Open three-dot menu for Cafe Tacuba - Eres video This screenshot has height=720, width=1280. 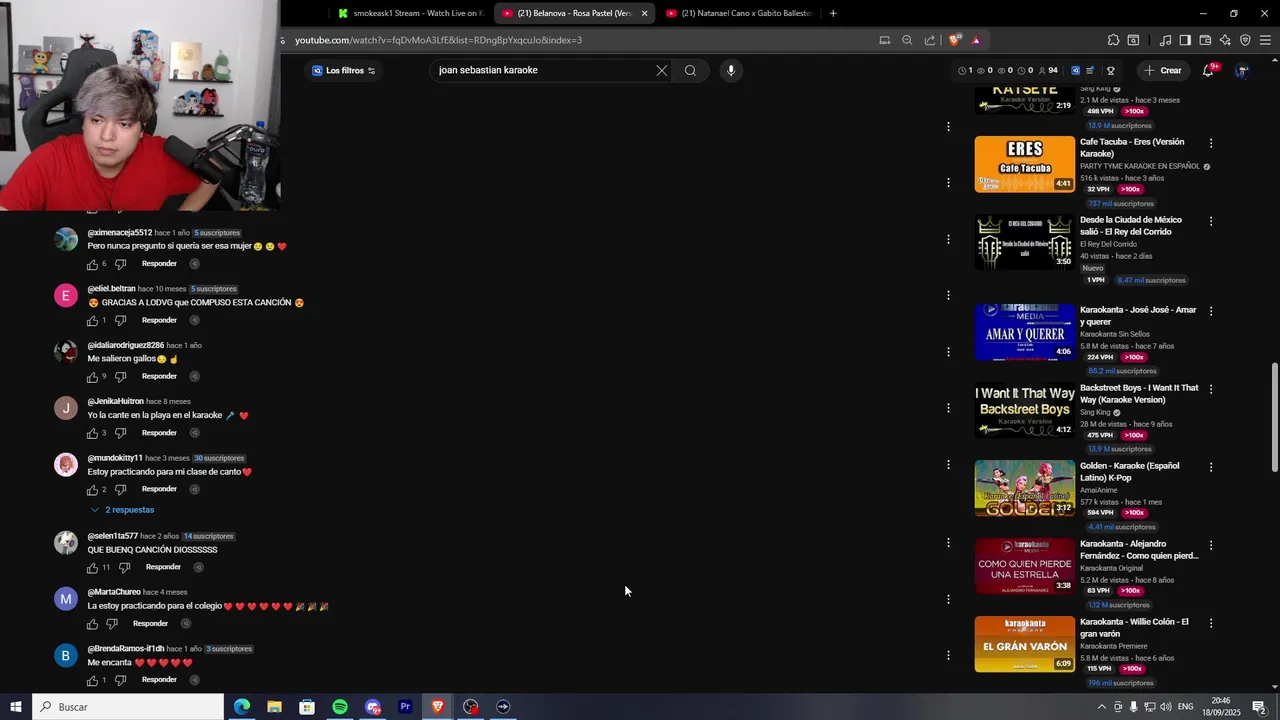(1211, 143)
